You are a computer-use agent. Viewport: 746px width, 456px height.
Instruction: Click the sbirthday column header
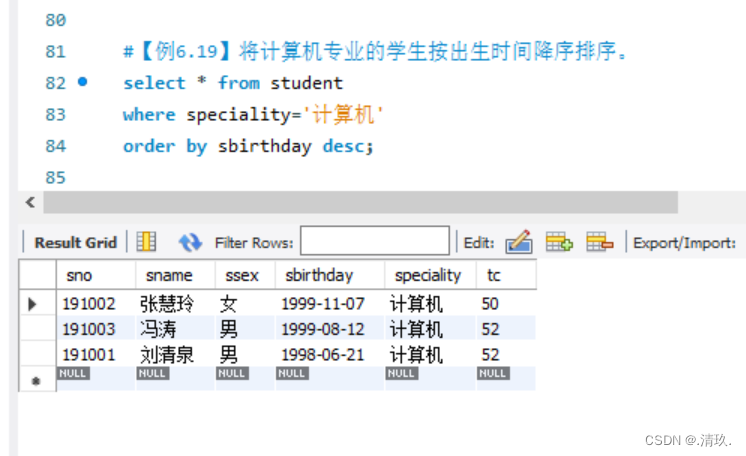point(330,275)
